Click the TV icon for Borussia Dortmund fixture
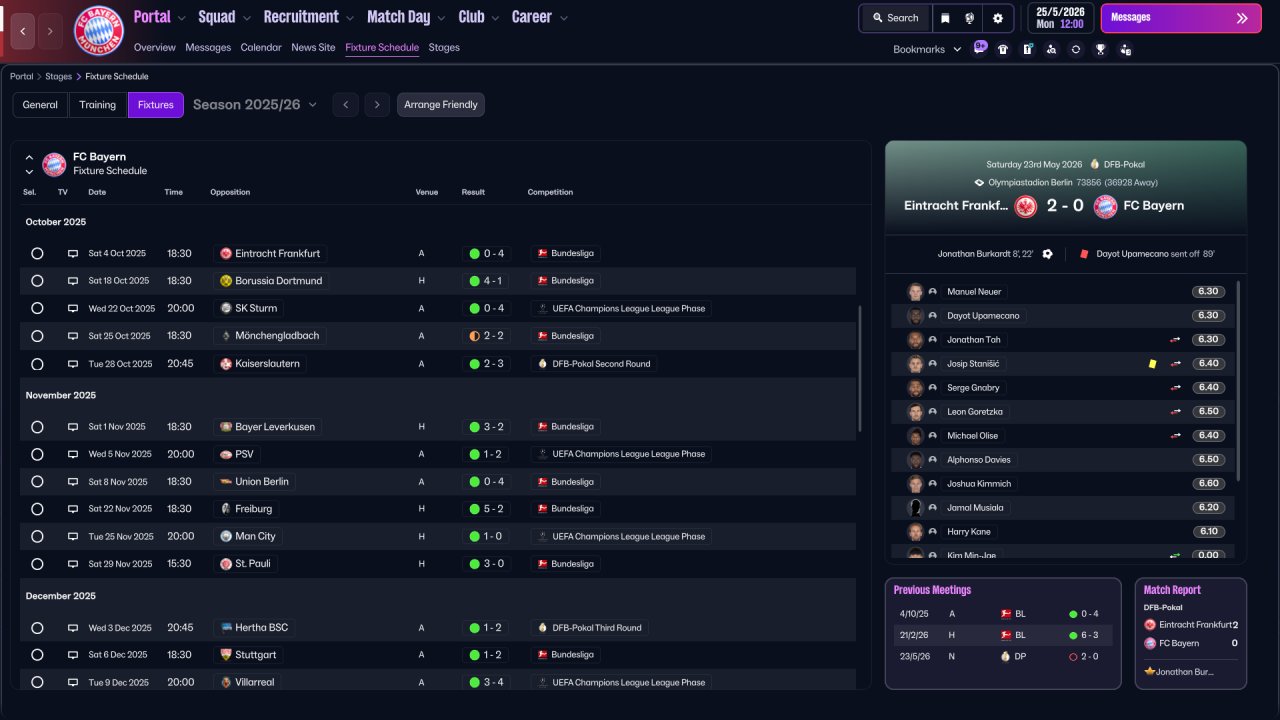The image size is (1280, 720). pos(73,281)
